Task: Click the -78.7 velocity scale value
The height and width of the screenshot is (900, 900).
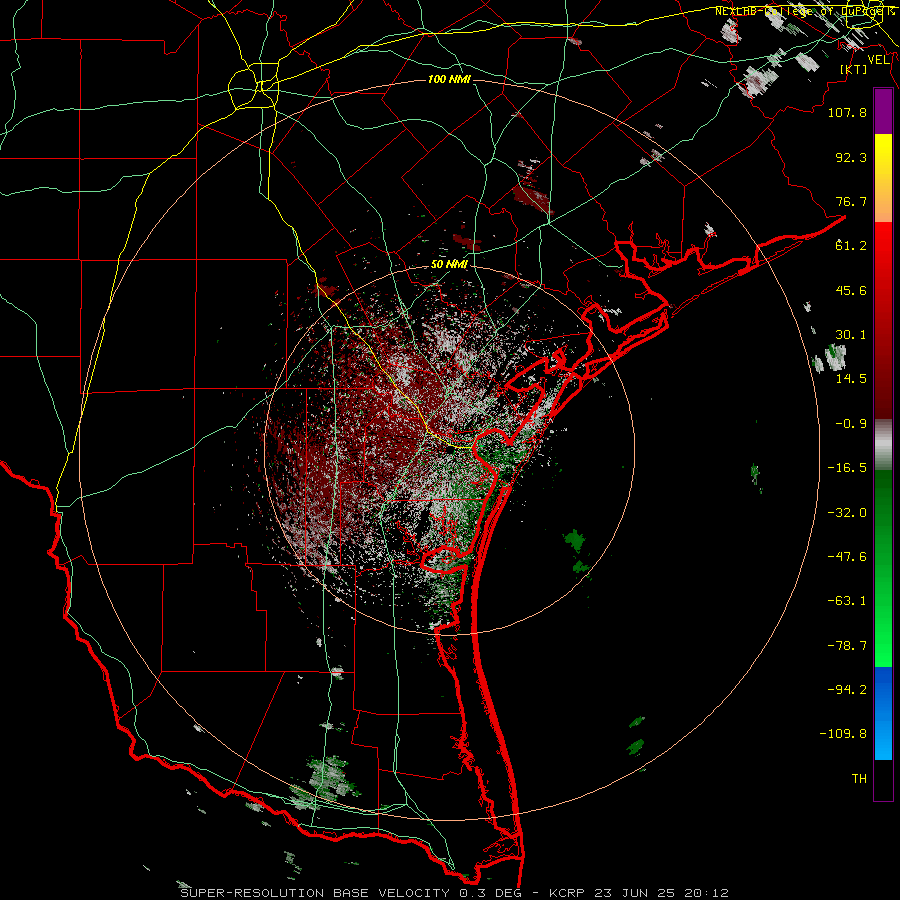Action: [x=847, y=646]
